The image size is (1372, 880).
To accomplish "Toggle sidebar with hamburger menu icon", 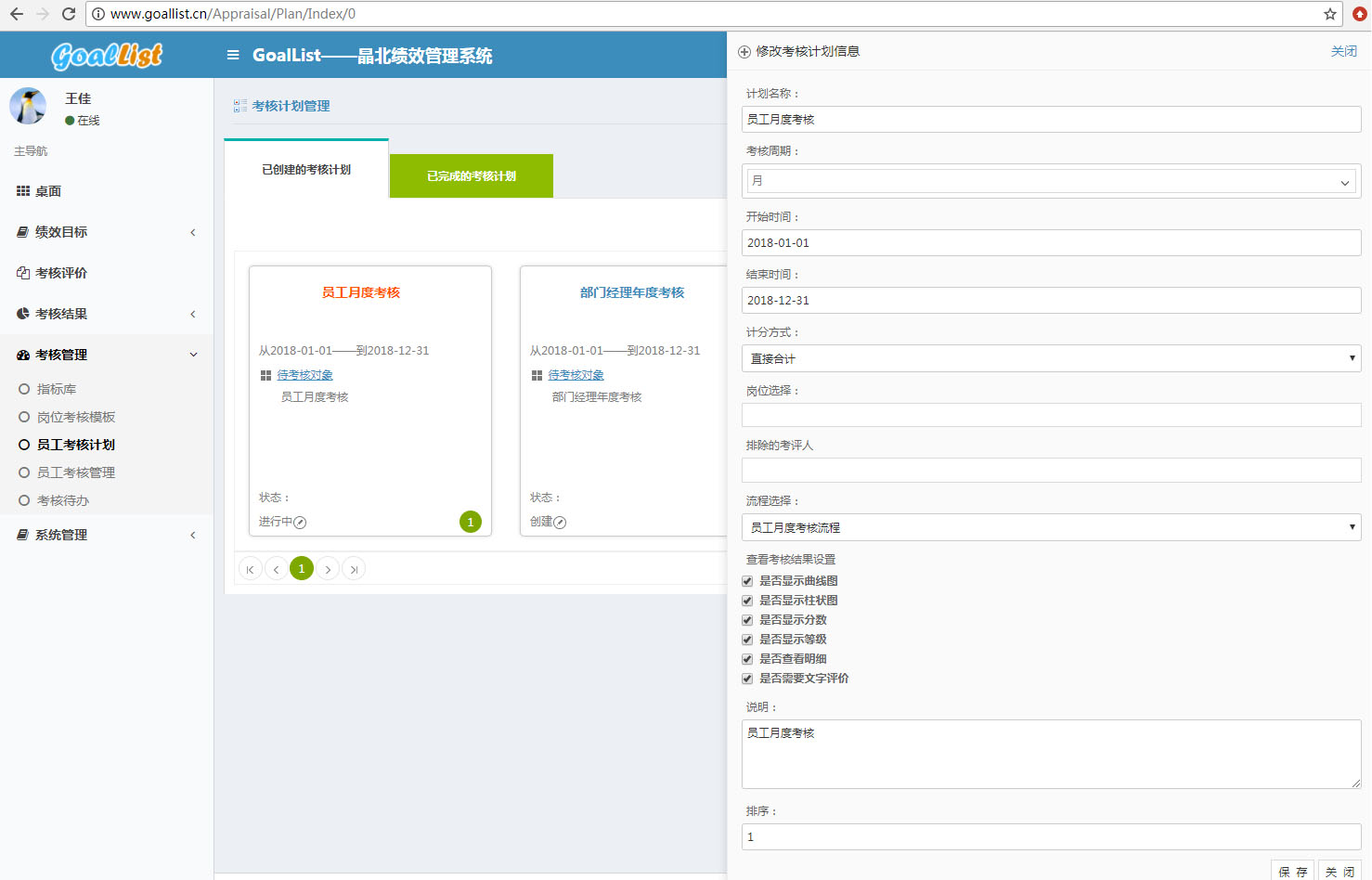I will [x=233, y=56].
